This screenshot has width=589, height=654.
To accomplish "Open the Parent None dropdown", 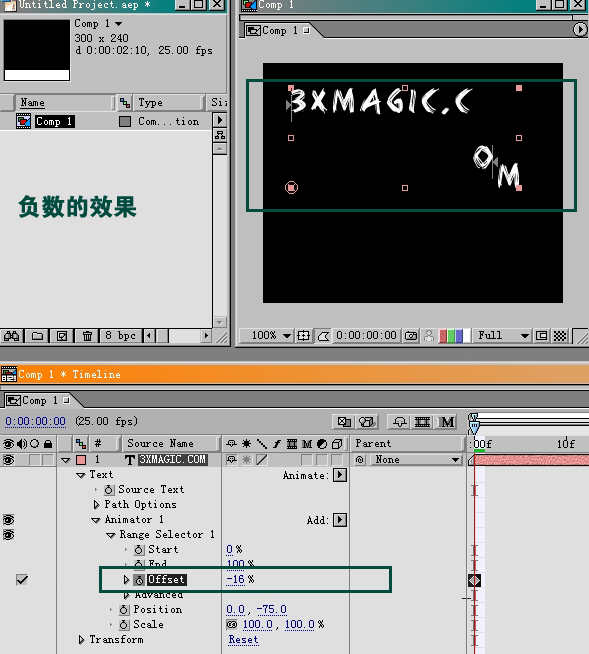I will coord(415,460).
